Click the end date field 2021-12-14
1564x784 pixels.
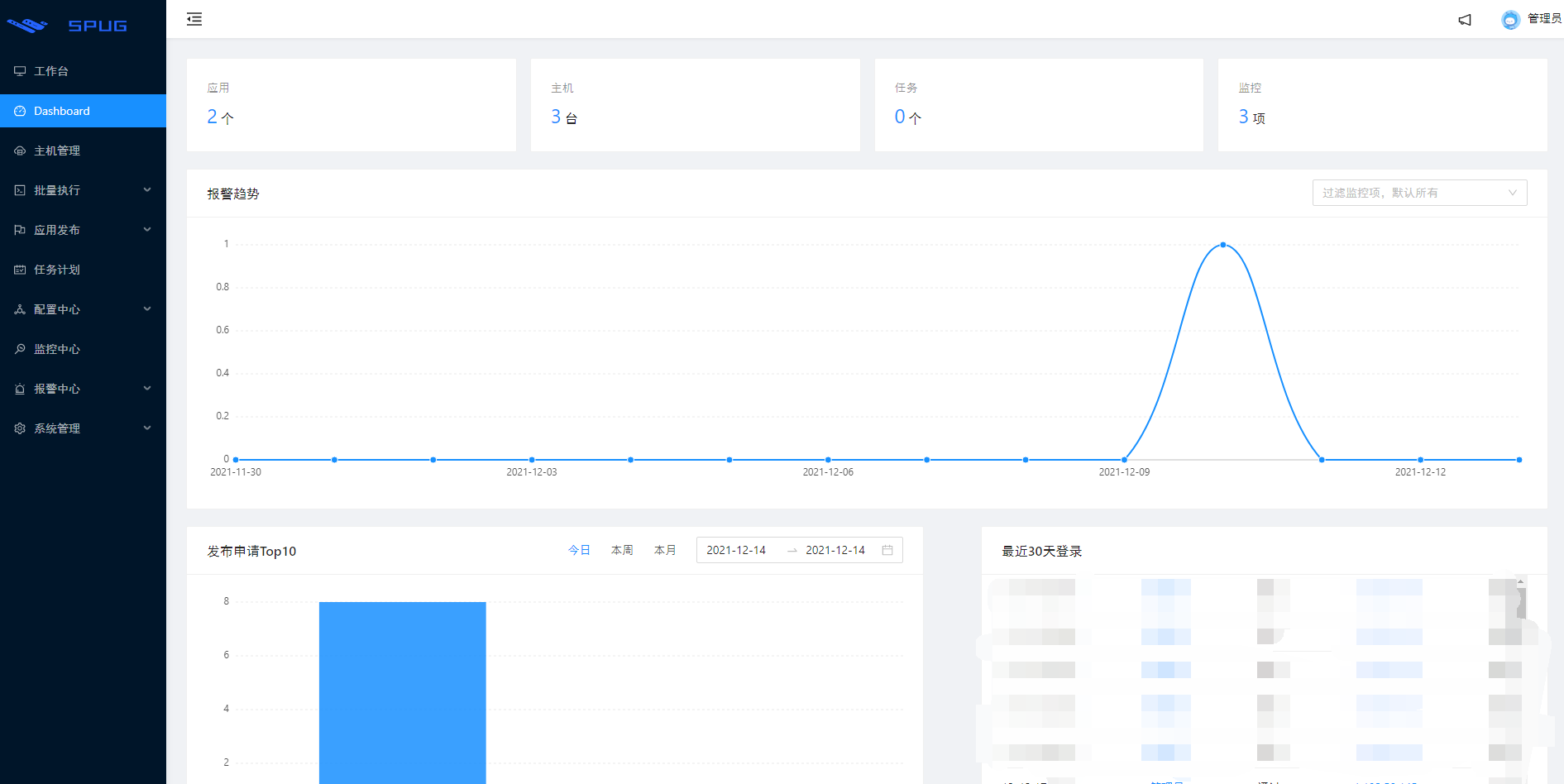835,550
